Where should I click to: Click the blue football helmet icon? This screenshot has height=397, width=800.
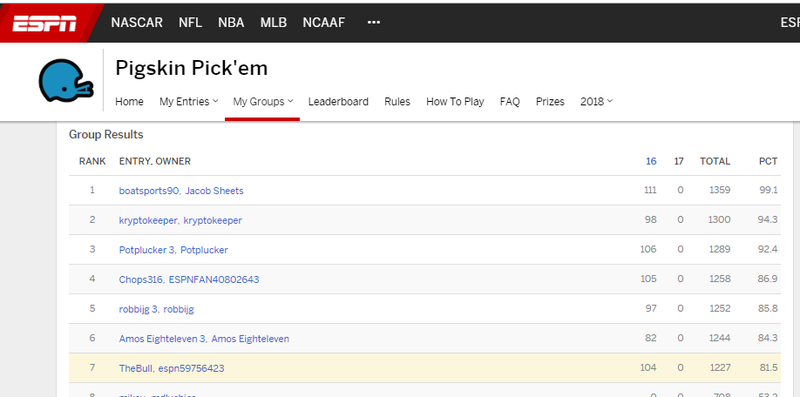(x=66, y=81)
